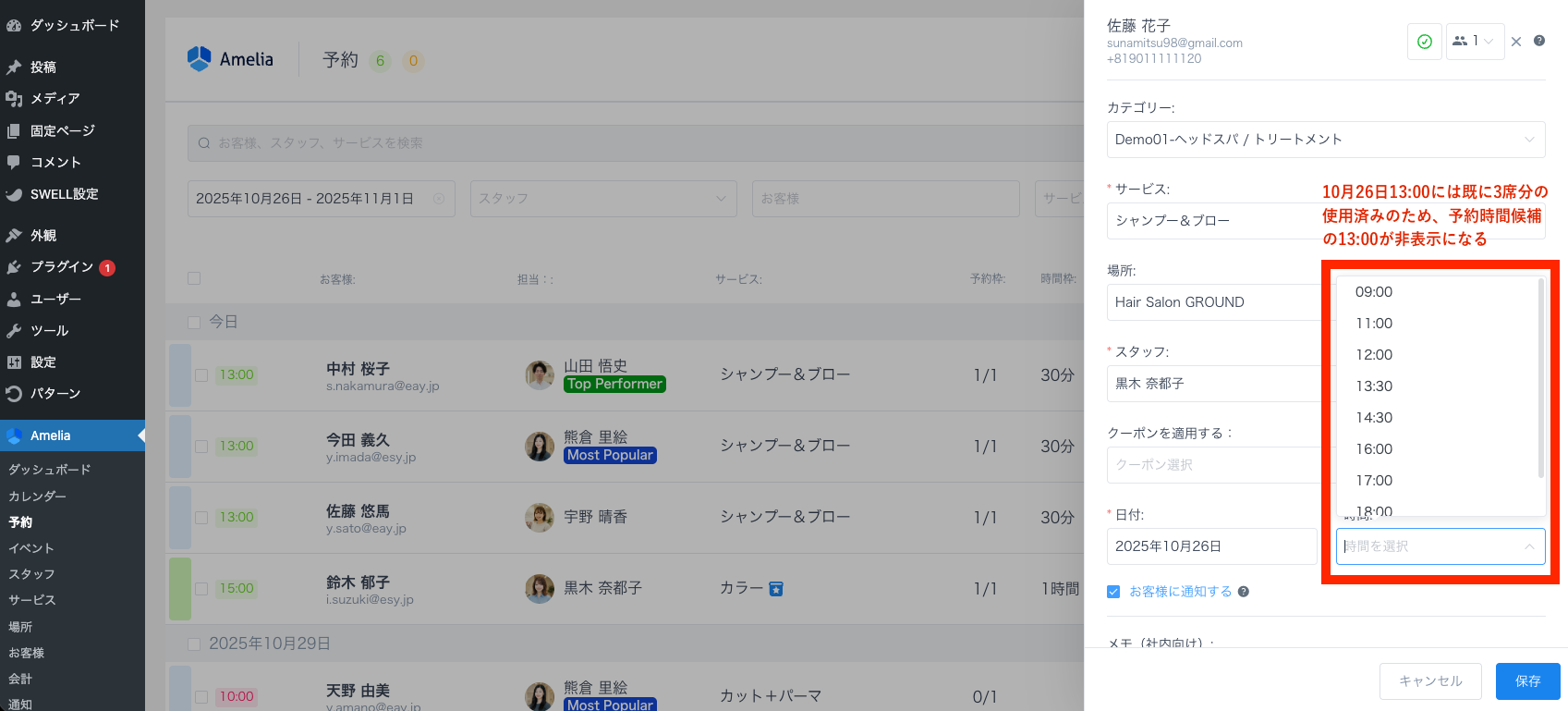The width and height of the screenshot is (1568, 711).
Task: Toggle the お客様に通知する checkbox
Action: tap(1113, 592)
